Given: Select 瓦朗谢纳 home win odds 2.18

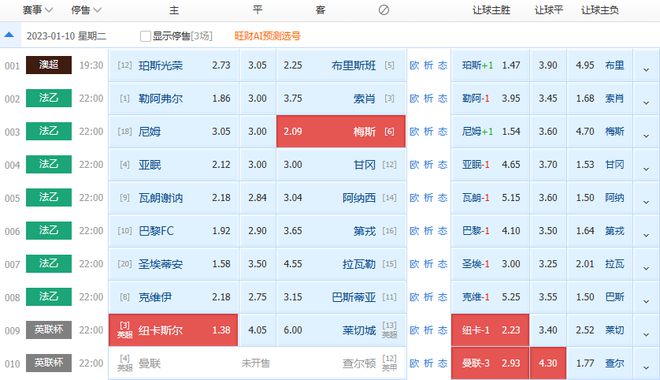Looking at the screenshot, I should (174, 198).
